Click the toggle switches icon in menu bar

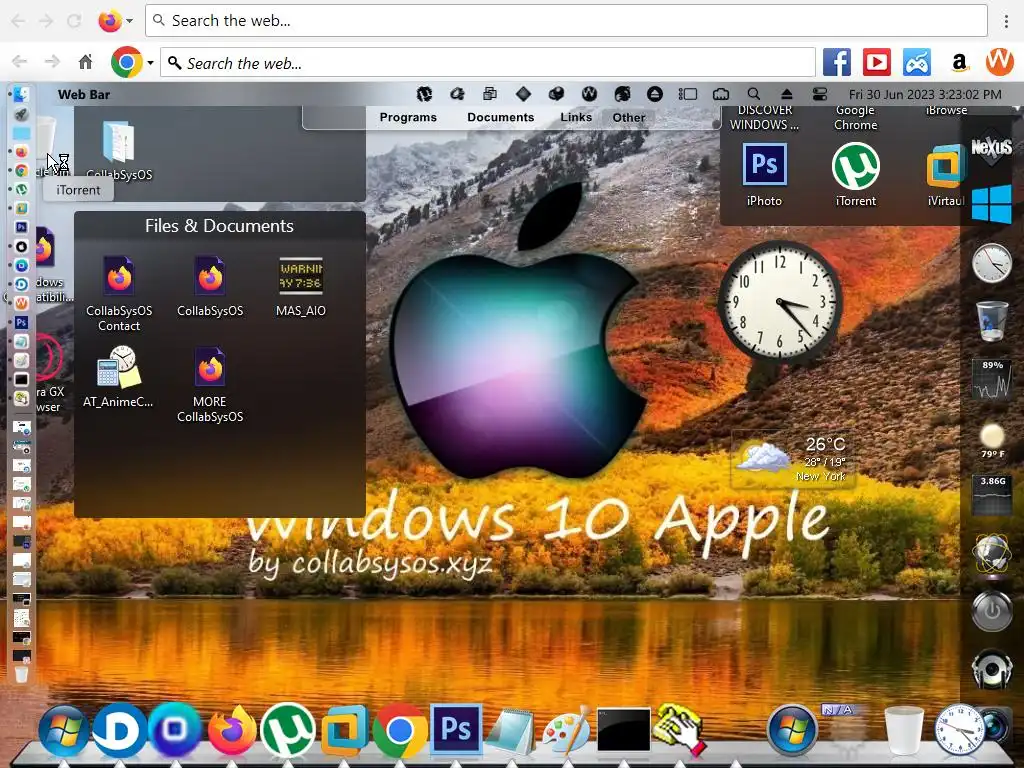click(820, 94)
